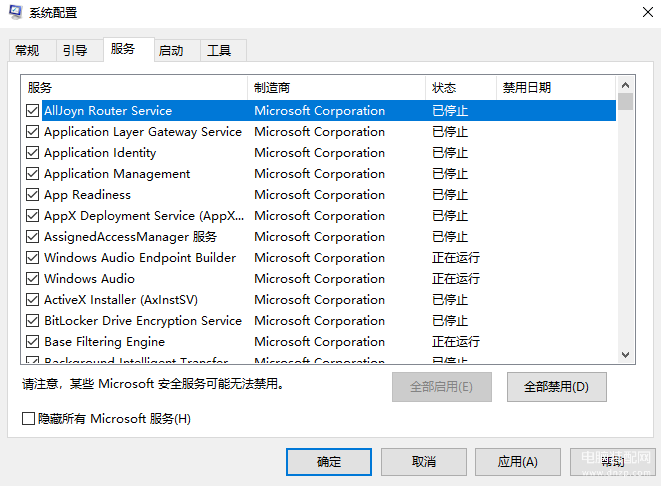This screenshot has height=486, width=661.
Task: Sort by the 状态 column header
Action: pos(461,88)
